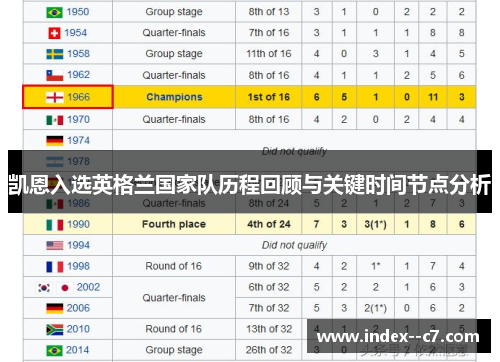Select the '7th of 32' cell
The height and width of the screenshot is (362, 500).
tap(268, 308)
